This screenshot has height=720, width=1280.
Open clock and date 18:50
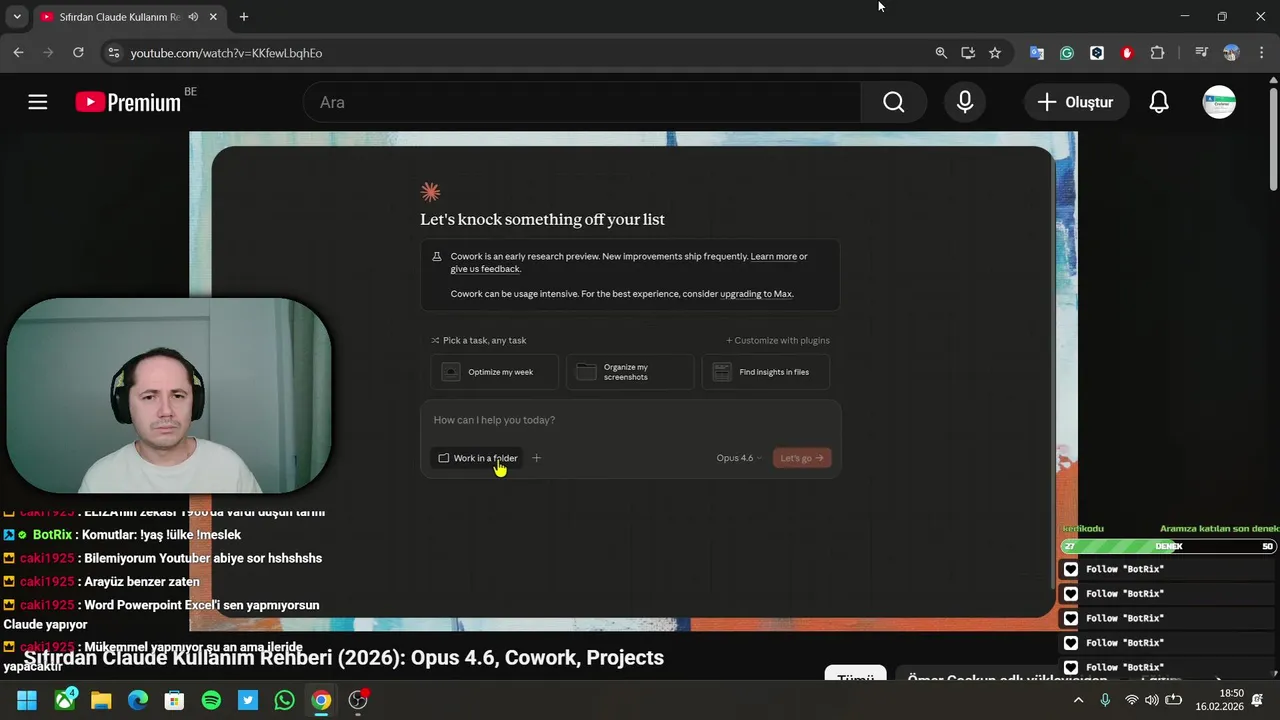(1219, 700)
